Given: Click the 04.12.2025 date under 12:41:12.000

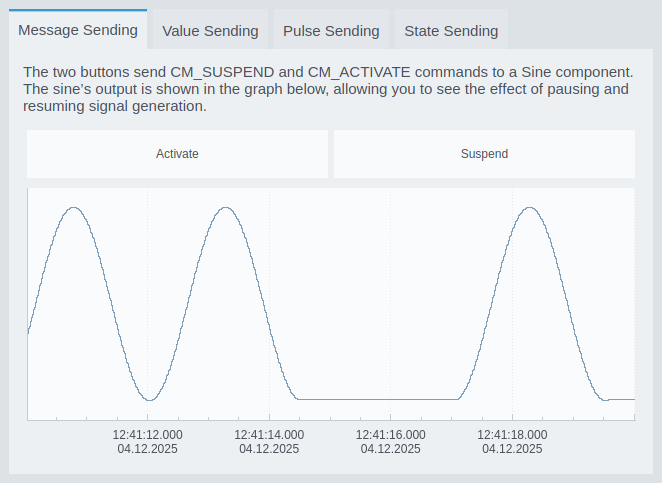Looking at the screenshot, I should [x=148, y=450].
